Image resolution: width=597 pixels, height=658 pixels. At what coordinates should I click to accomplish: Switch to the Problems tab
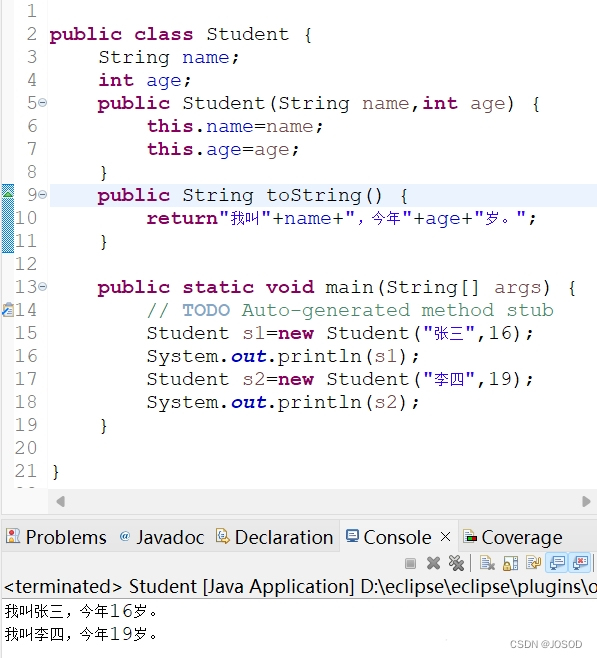click(56, 537)
